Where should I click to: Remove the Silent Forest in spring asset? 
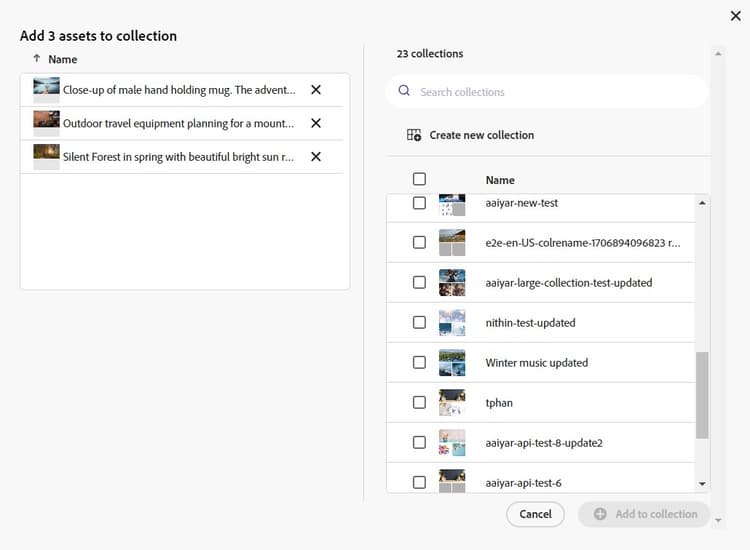(x=316, y=157)
